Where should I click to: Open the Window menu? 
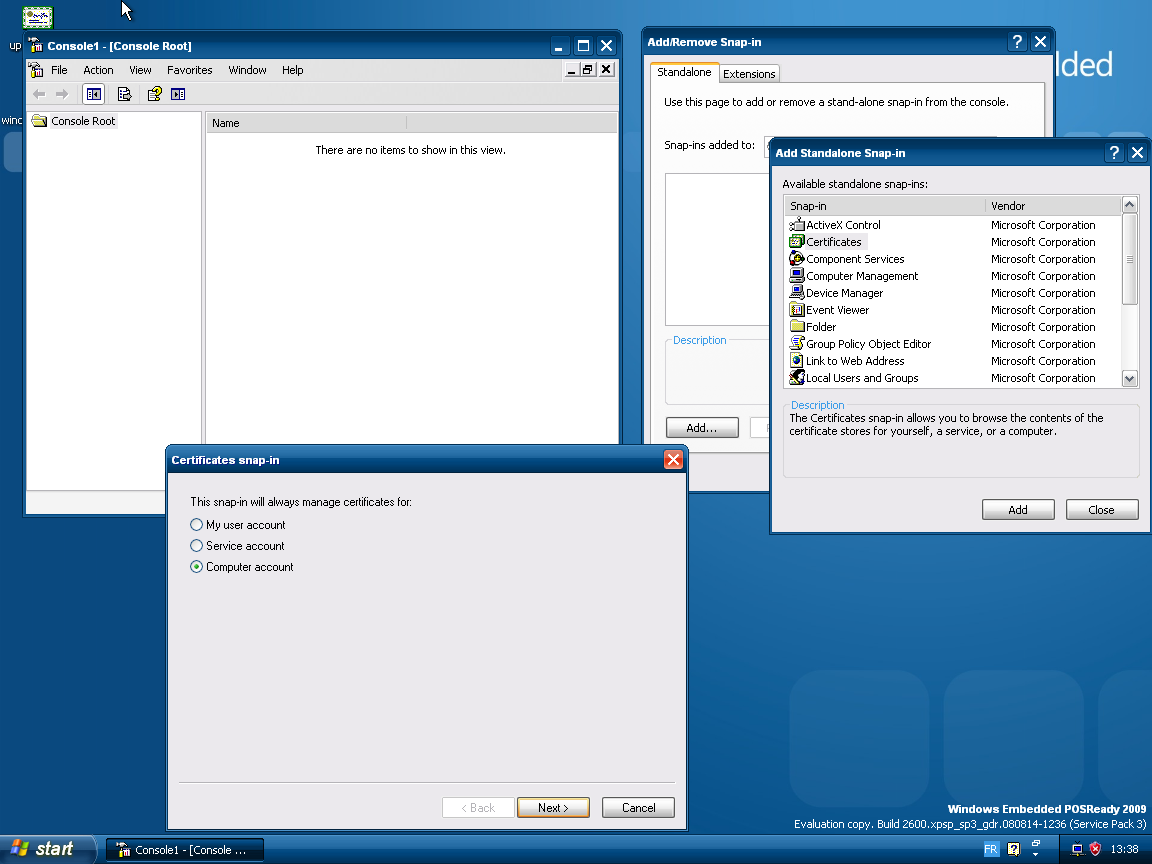coord(247,70)
